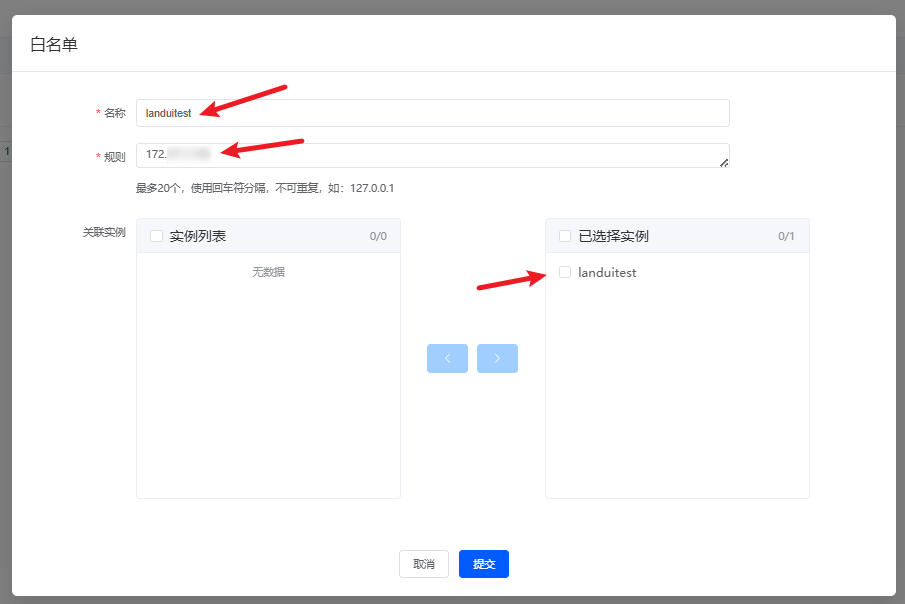
Task: Click the 已选择实例 panel header text
Action: [x=614, y=236]
